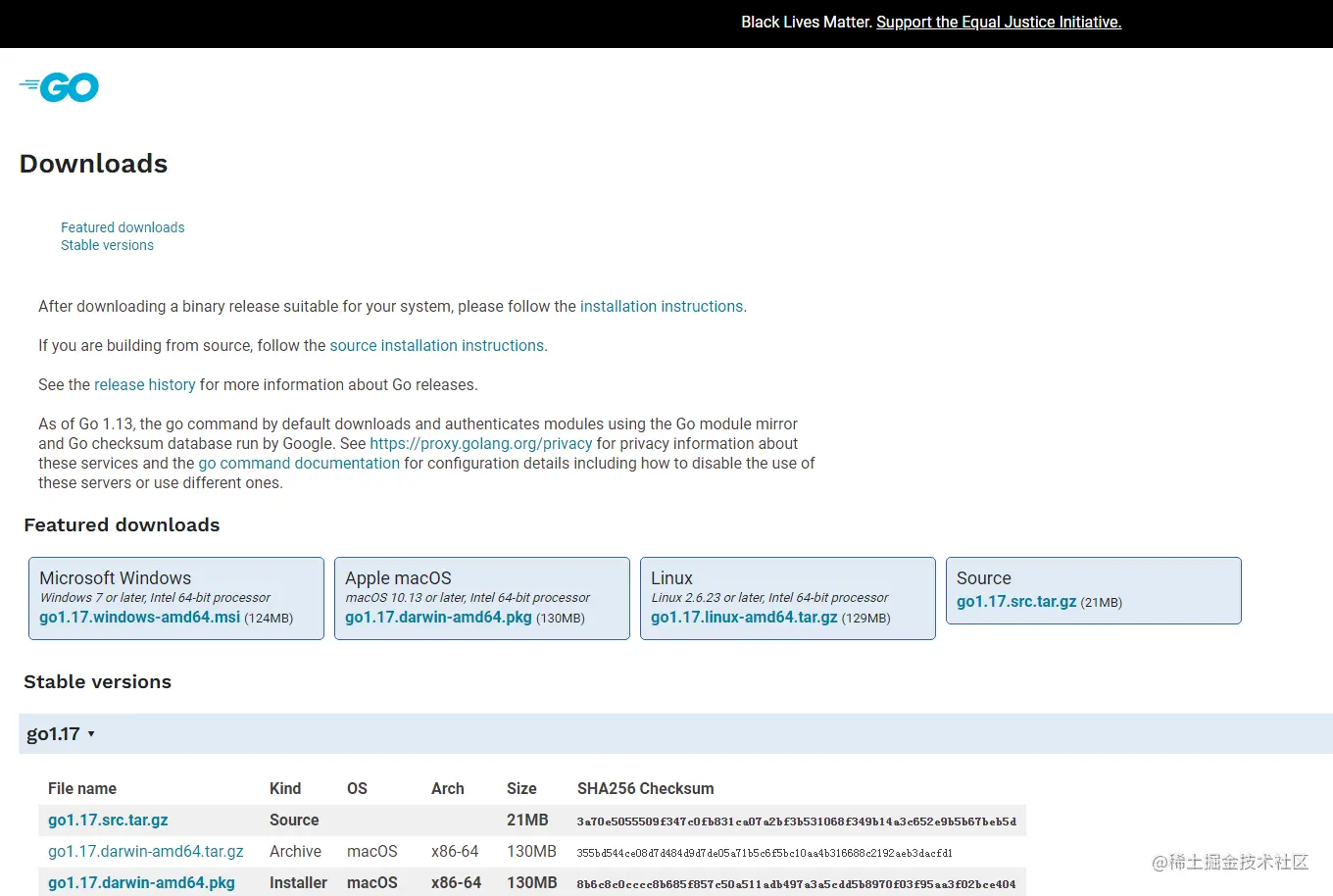Image resolution: width=1333 pixels, height=896 pixels.
Task: Click the SHA256 Checksum column header
Action: [645, 788]
